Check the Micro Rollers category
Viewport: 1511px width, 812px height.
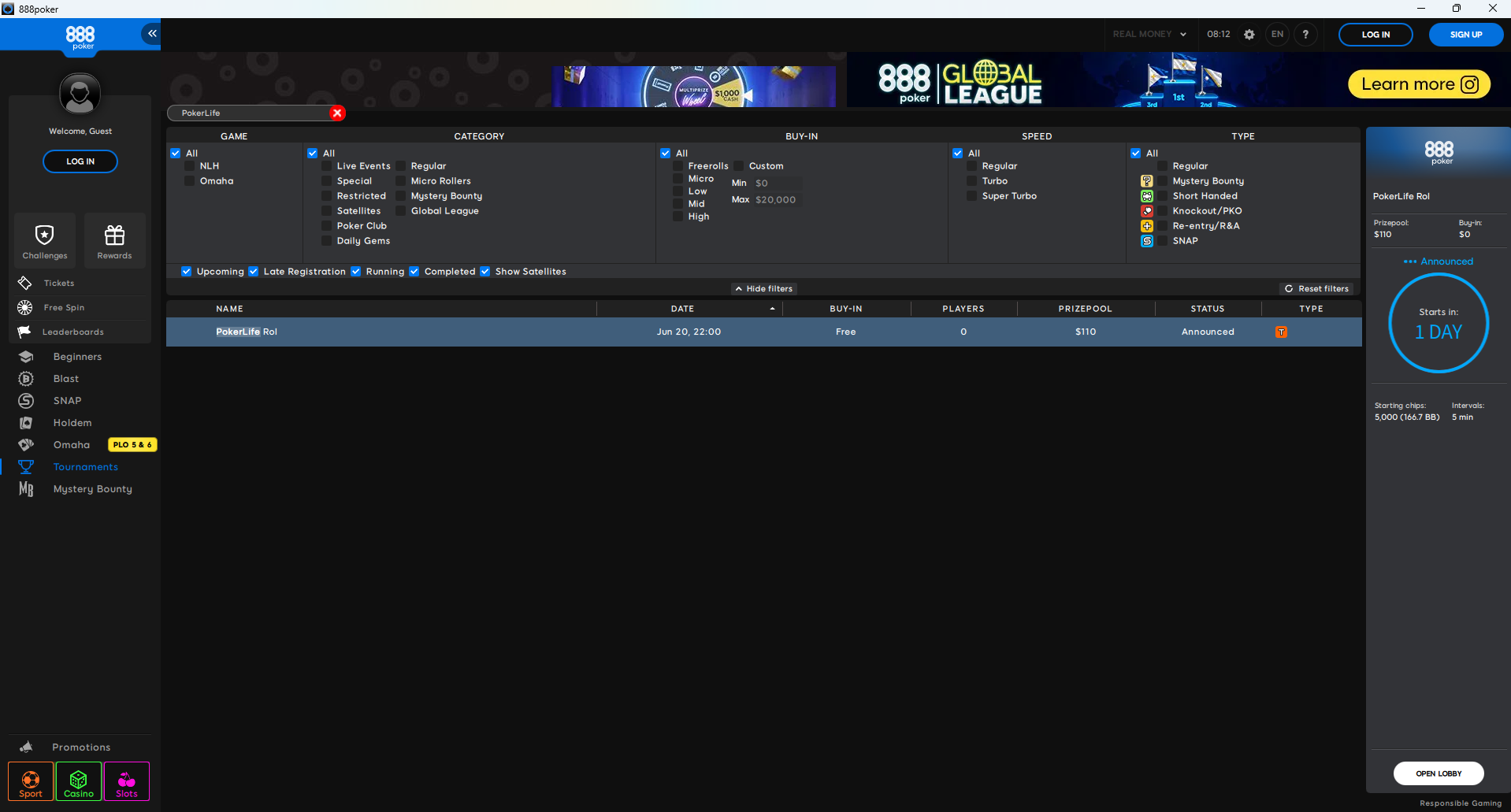(x=401, y=181)
